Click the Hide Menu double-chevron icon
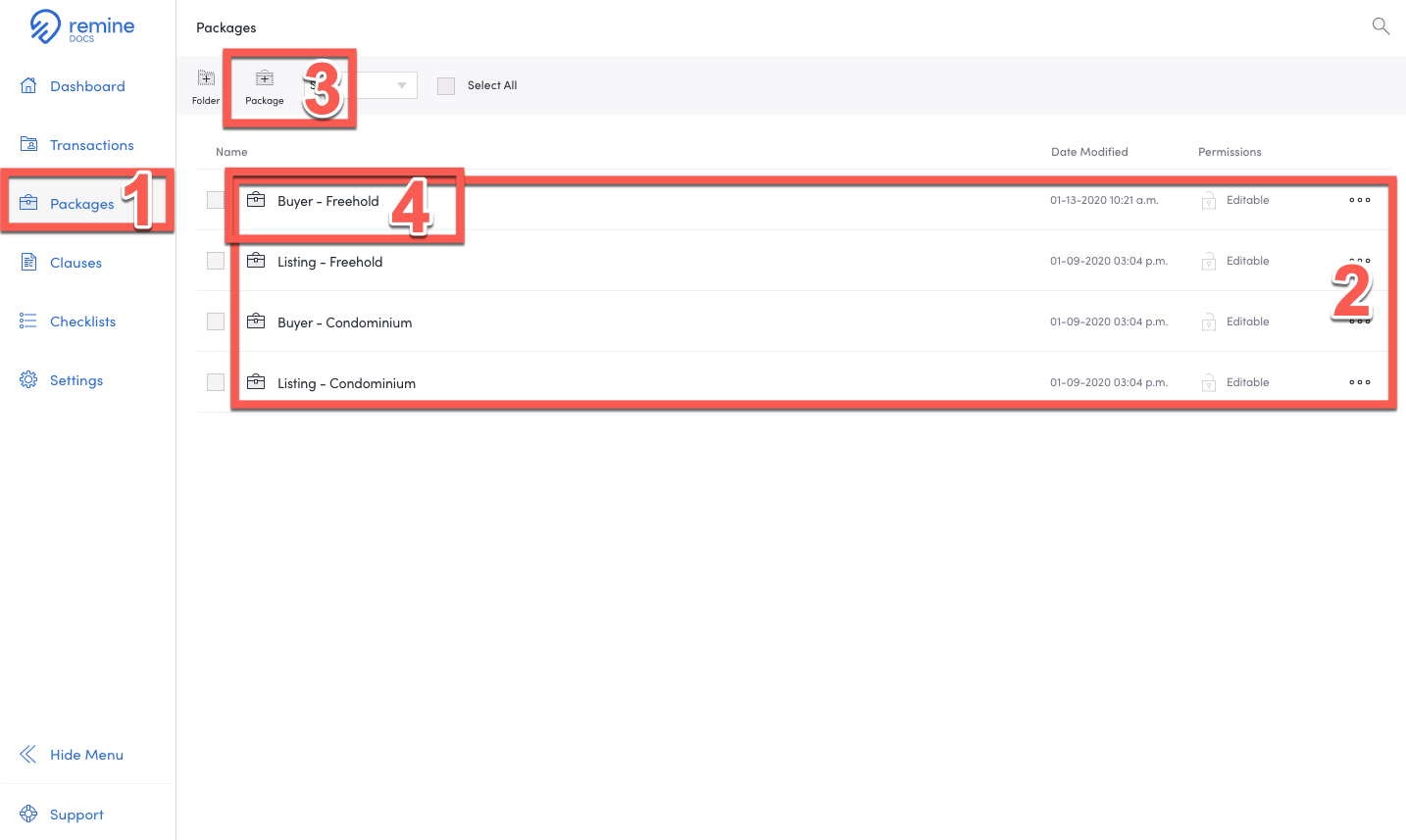The height and width of the screenshot is (840, 1406). tap(28, 754)
